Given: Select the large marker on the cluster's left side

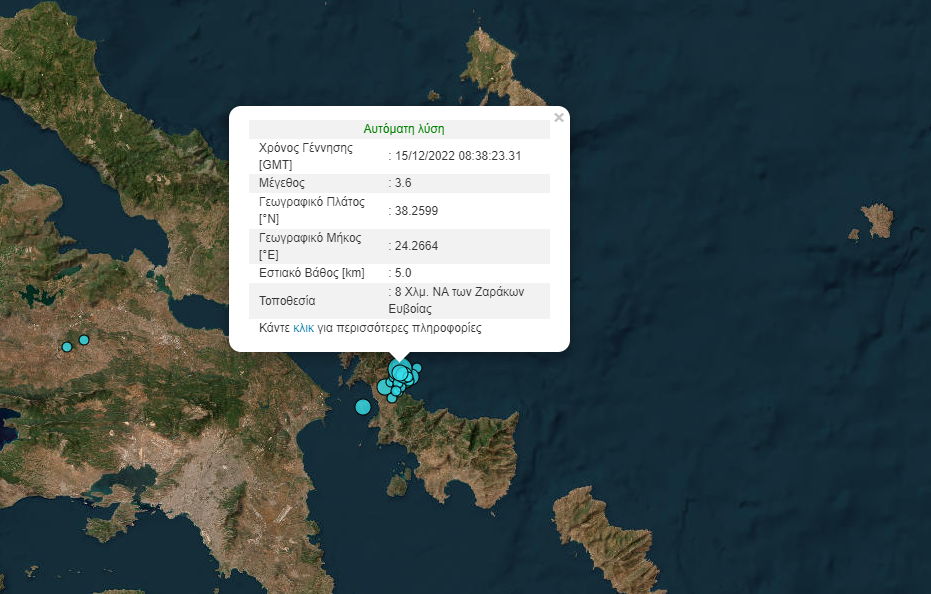Looking at the screenshot, I should coord(384,387).
